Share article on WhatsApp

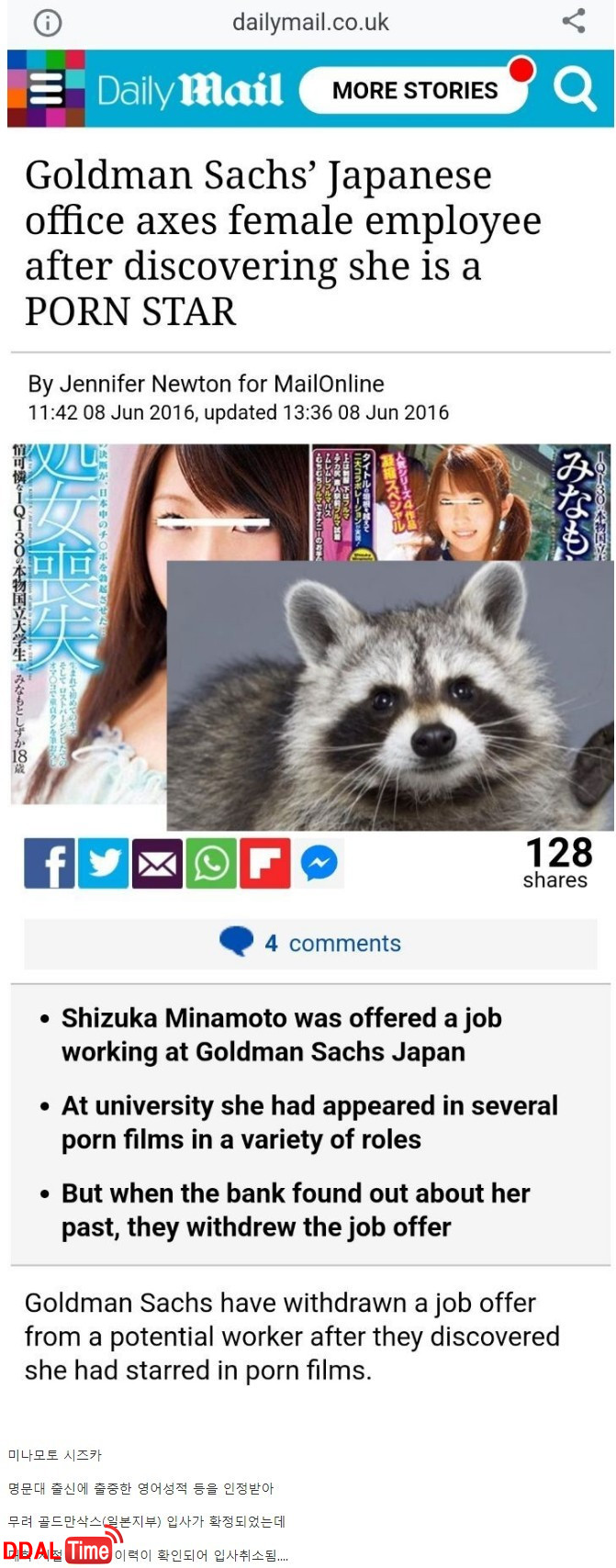click(211, 863)
